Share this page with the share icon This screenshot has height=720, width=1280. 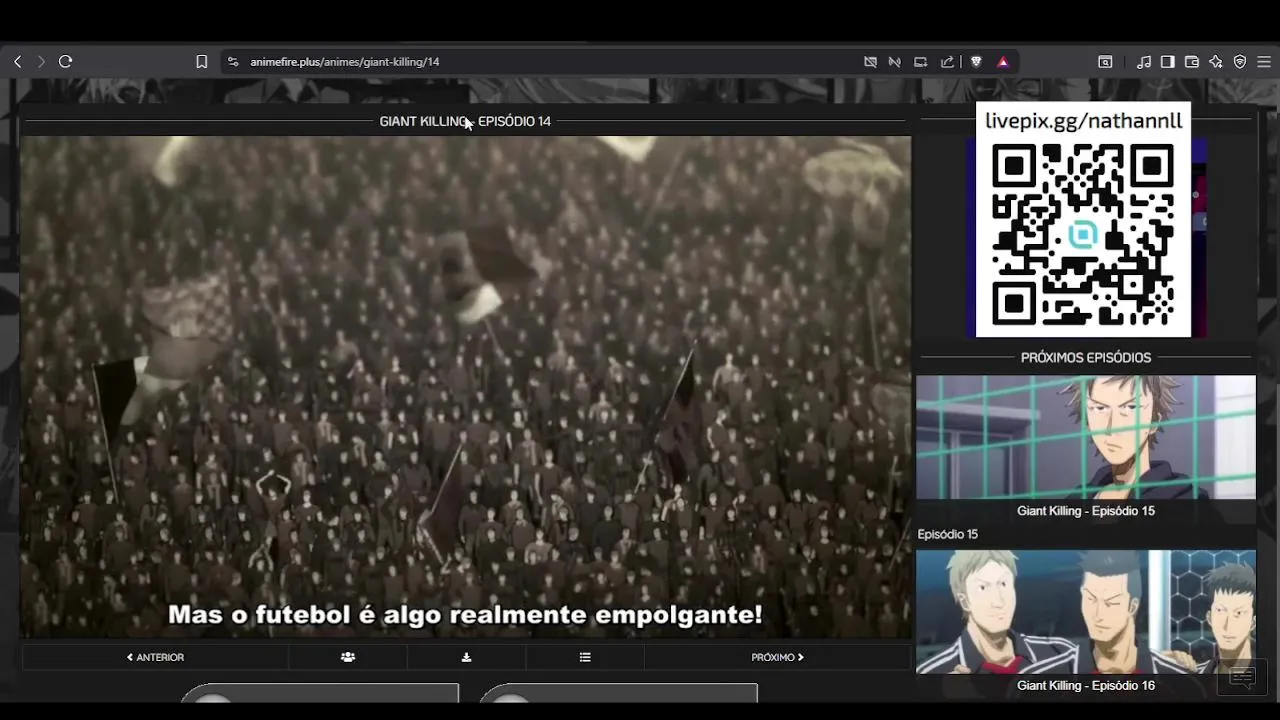(x=947, y=62)
